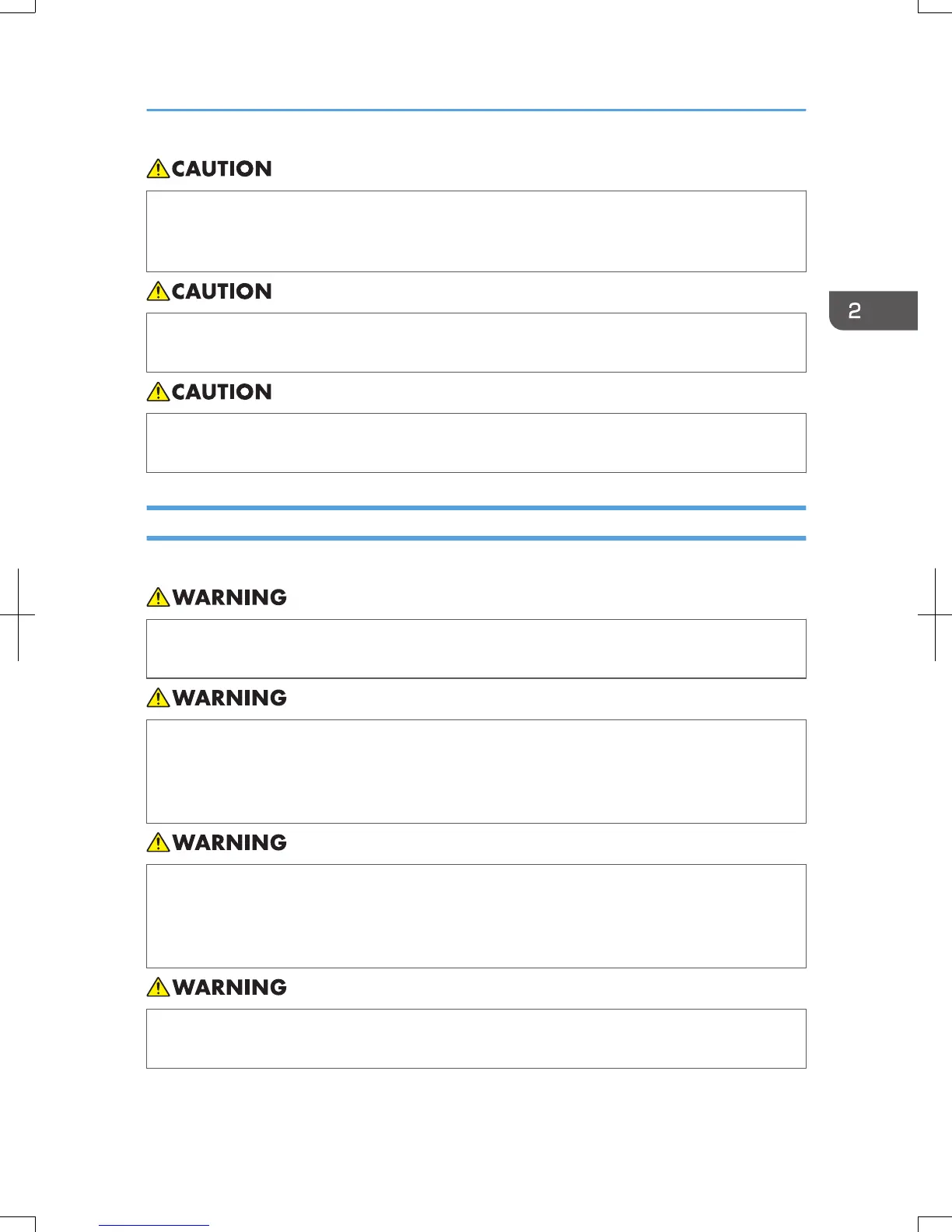Click the fourth WARNING triangle icon
The width and height of the screenshot is (952, 1232).
158,987
